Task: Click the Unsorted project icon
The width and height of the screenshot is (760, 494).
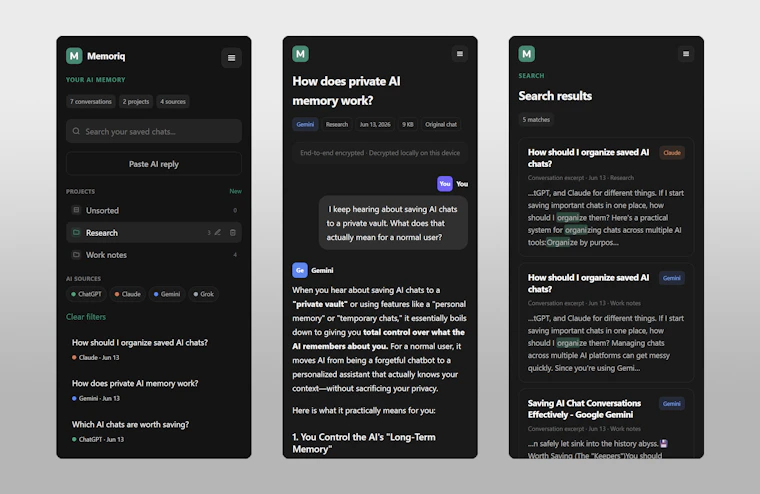Action: (x=76, y=210)
